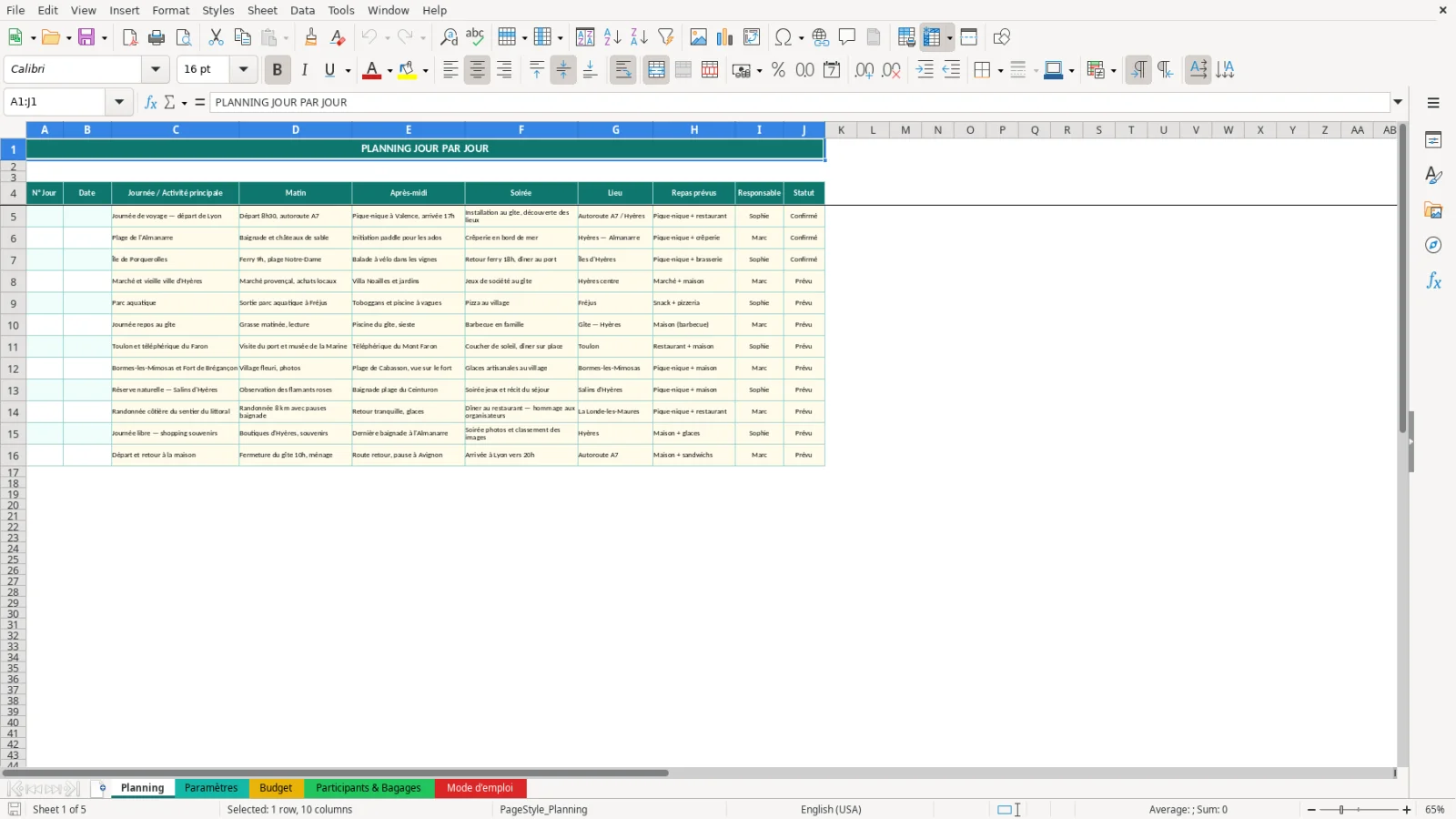Align cell text right
Viewport: 1456px width, 819px height.
[504, 70]
